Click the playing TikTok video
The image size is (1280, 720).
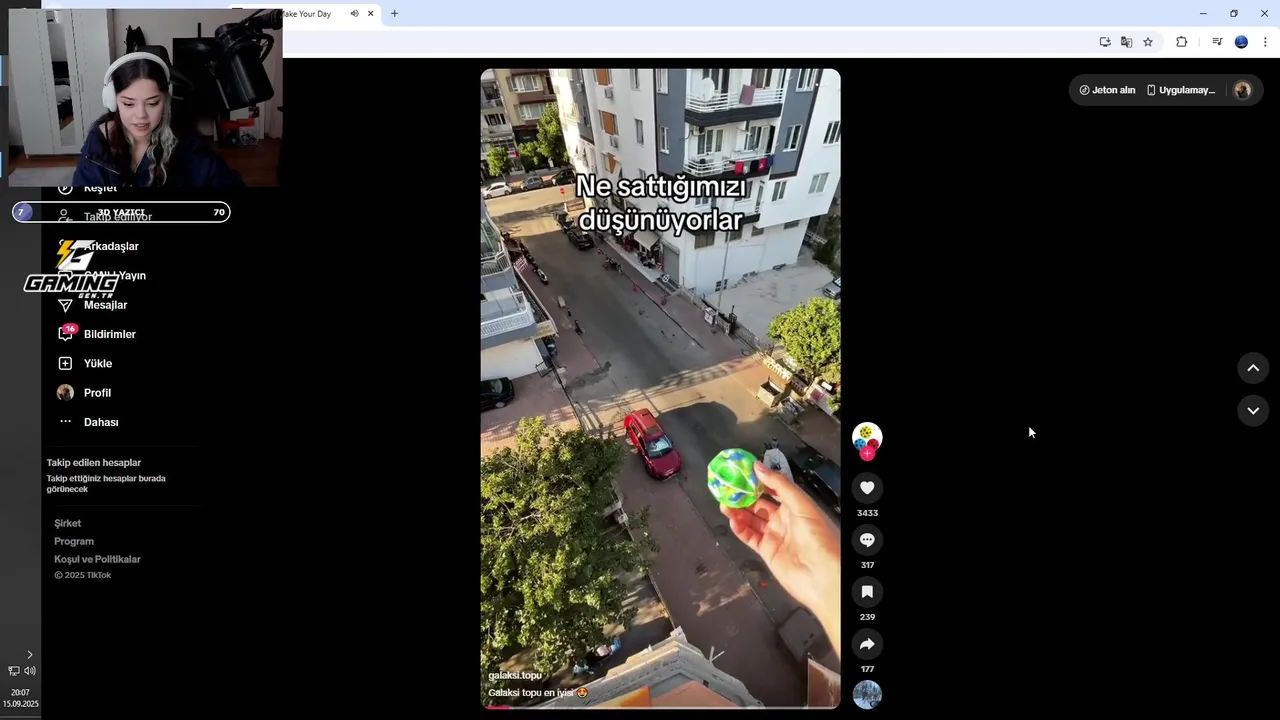click(x=660, y=388)
